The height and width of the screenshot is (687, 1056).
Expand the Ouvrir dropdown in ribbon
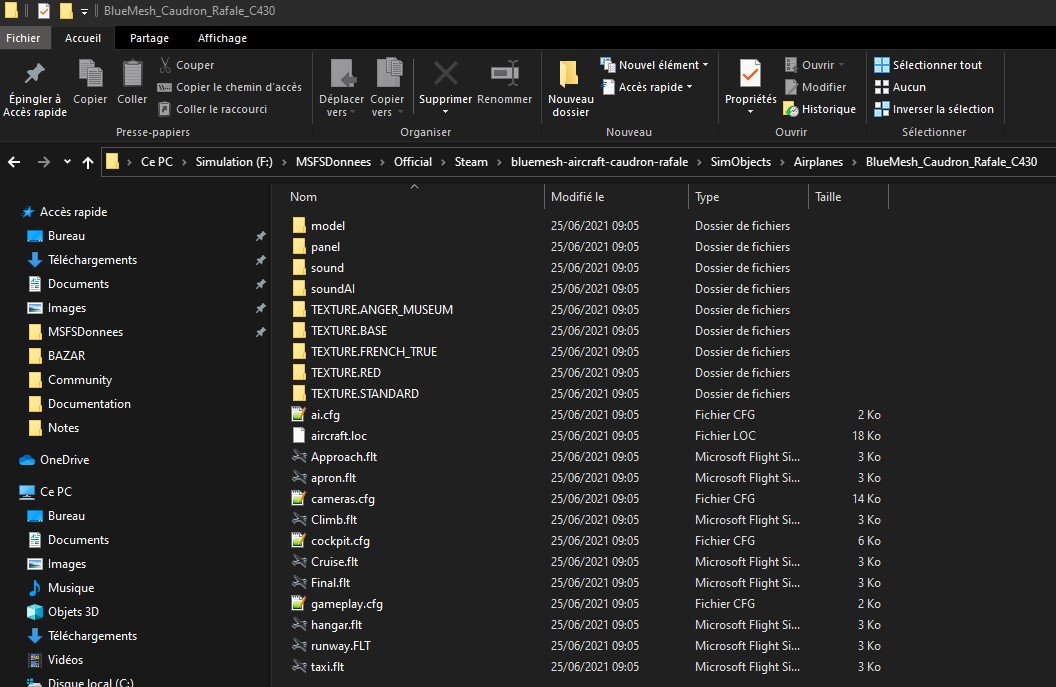[841, 65]
